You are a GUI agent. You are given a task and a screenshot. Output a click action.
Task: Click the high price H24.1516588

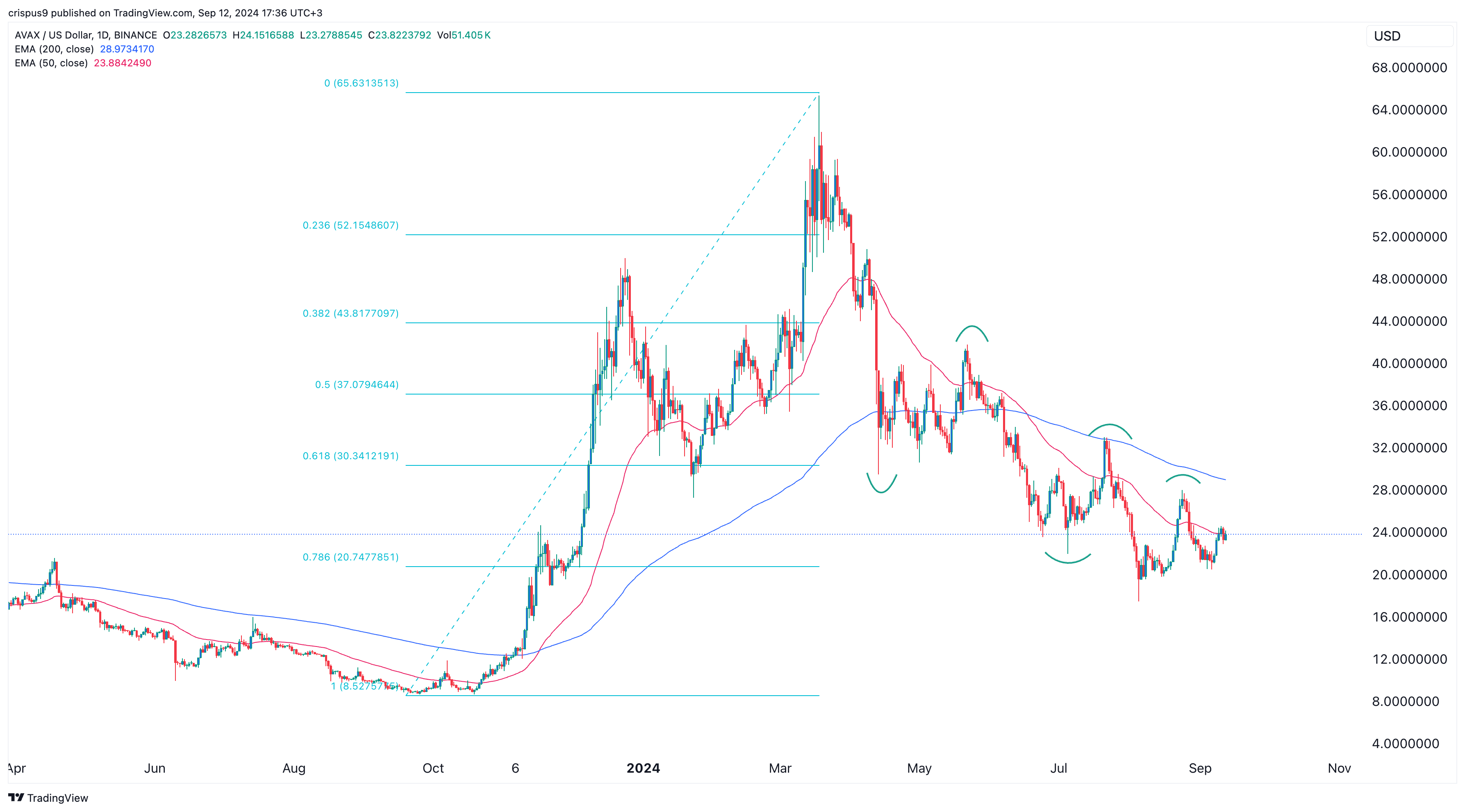263,35
